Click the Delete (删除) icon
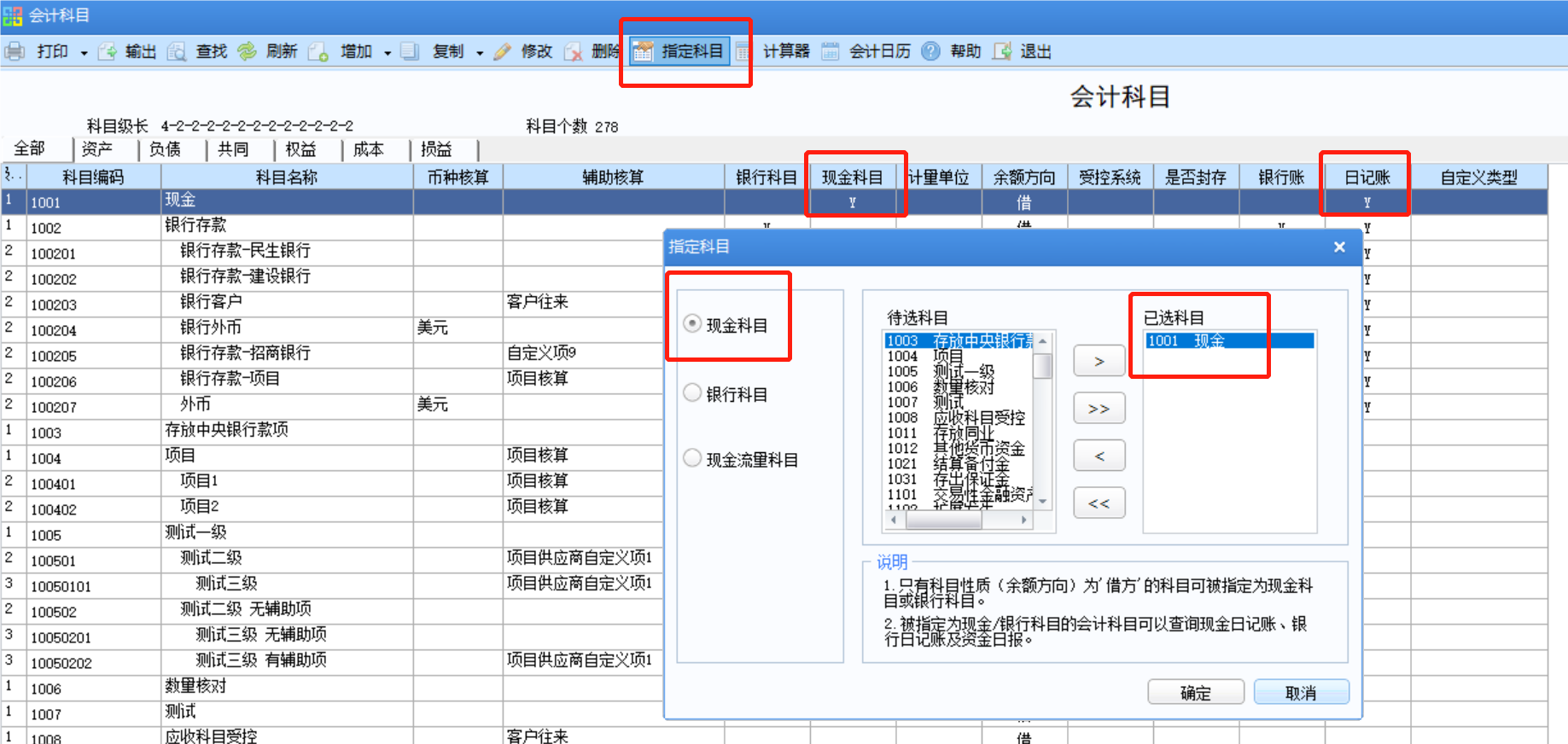1568x744 pixels. tap(574, 51)
